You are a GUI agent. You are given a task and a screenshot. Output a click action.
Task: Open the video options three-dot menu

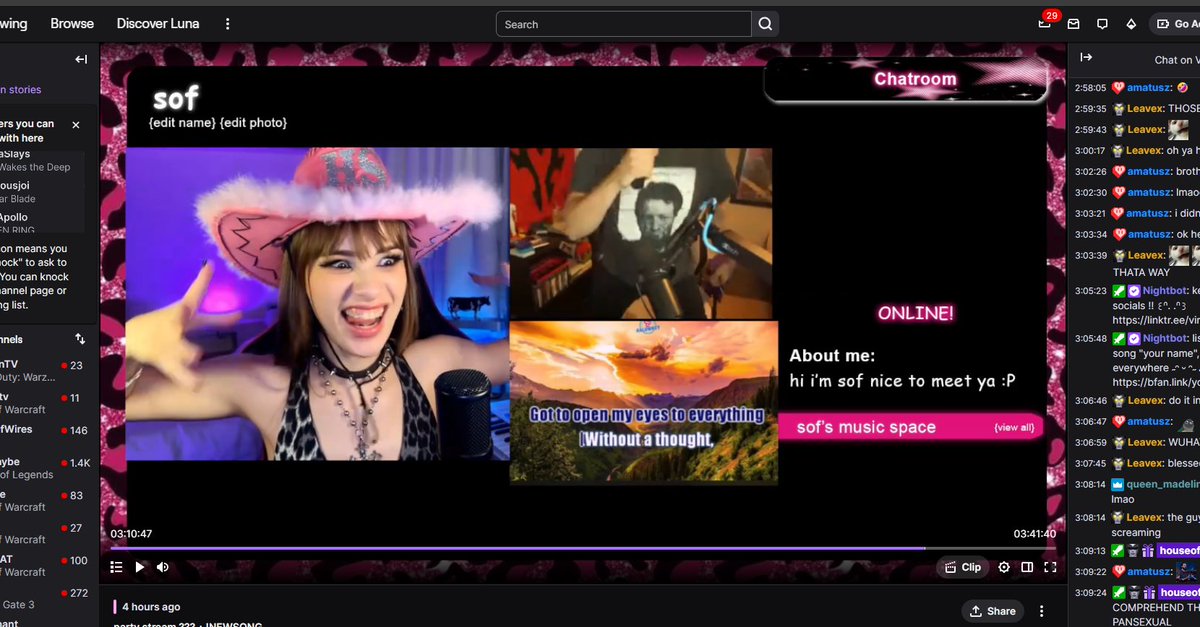[x=1042, y=611]
